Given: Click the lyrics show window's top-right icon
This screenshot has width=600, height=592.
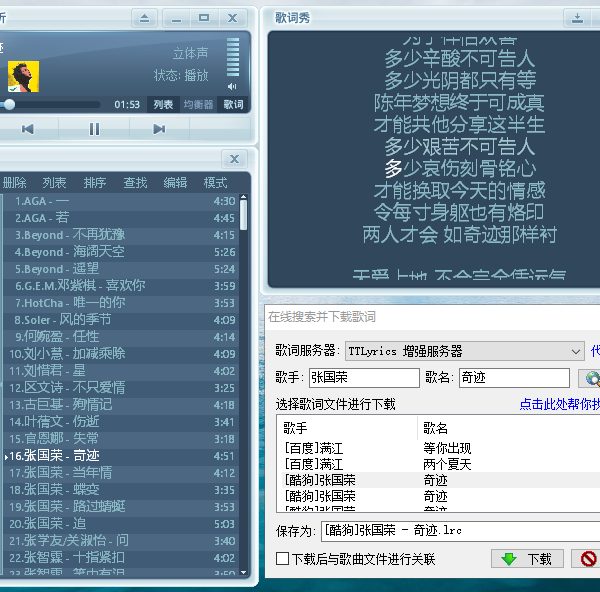Looking at the screenshot, I should click(x=578, y=18).
